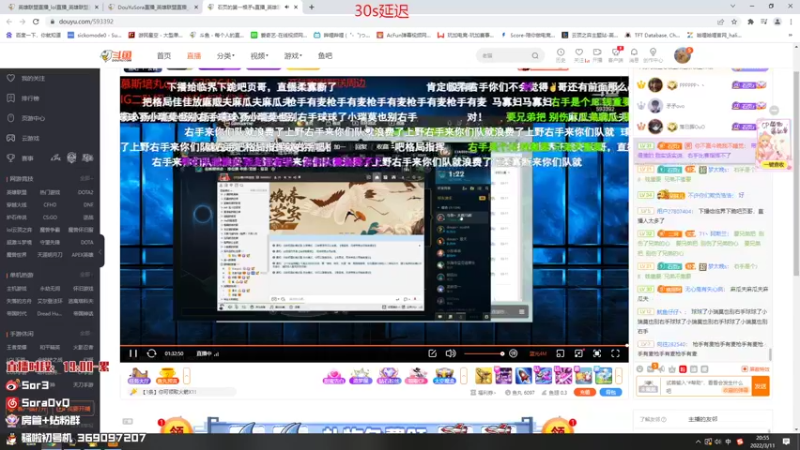
Task: Click the orange 充值 recharge button
Action: [x=585, y=392]
